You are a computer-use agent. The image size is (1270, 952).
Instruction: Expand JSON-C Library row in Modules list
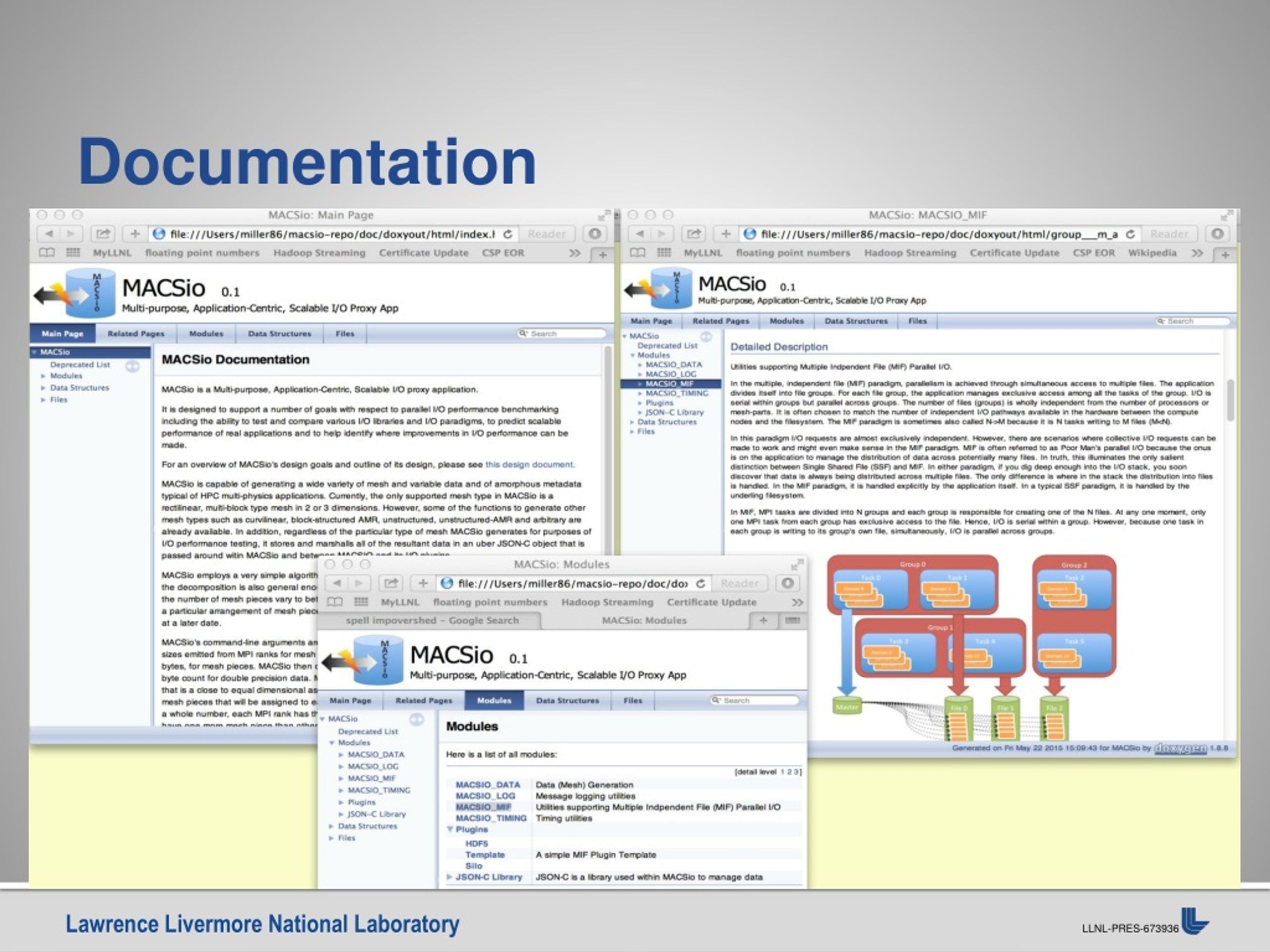point(449,878)
